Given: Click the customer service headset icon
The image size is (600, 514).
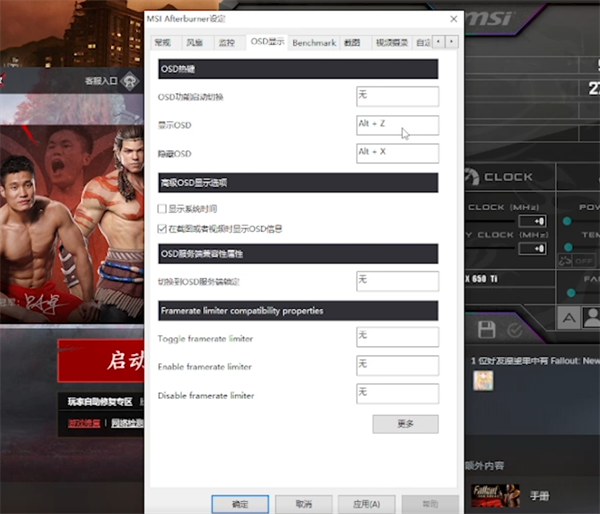Looking at the screenshot, I should coord(129,81).
